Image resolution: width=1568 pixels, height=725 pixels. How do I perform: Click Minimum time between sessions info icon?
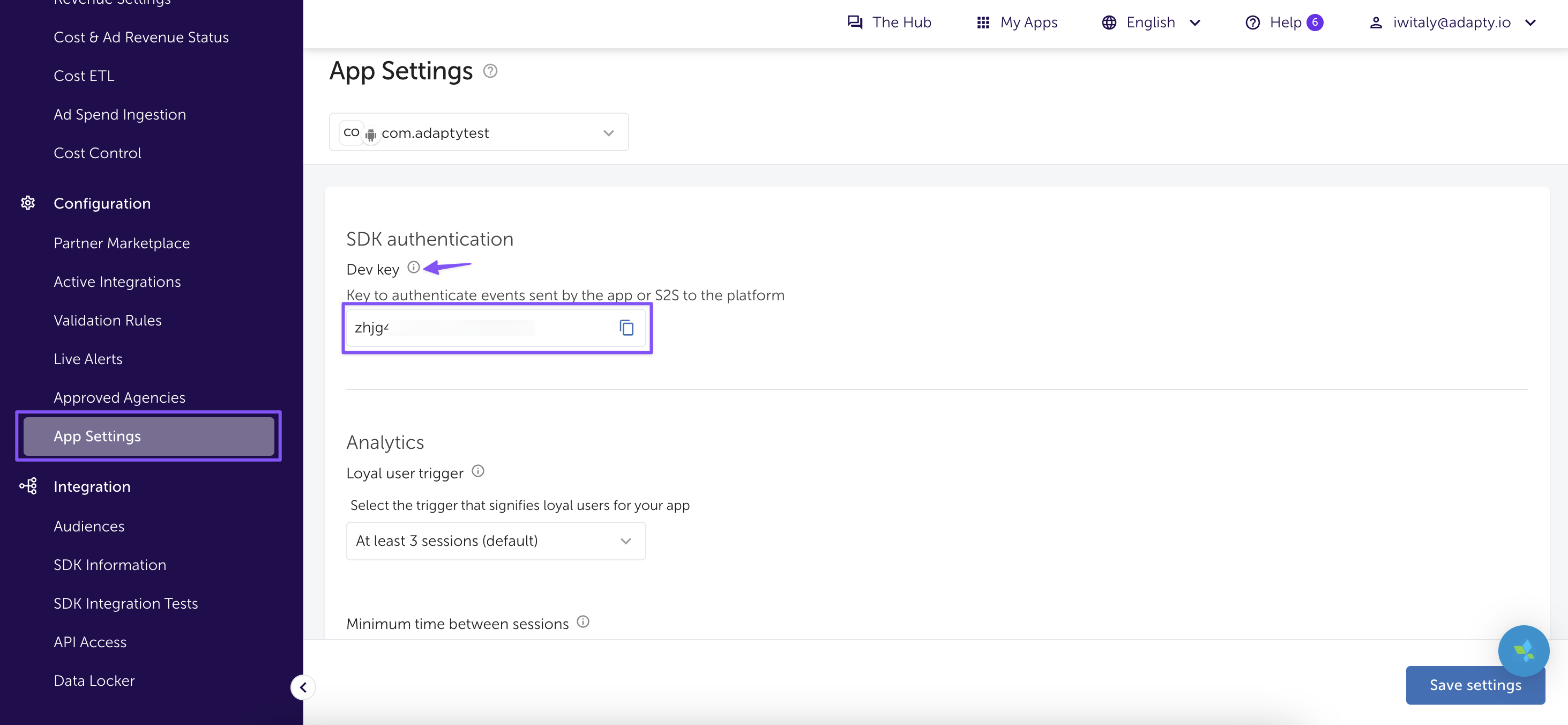(x=583, y=622)
